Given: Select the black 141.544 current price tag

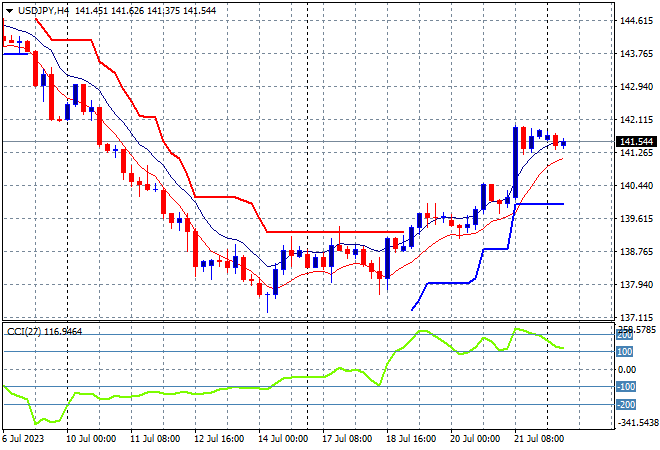Looking at the screenshot, I should 636,141.
